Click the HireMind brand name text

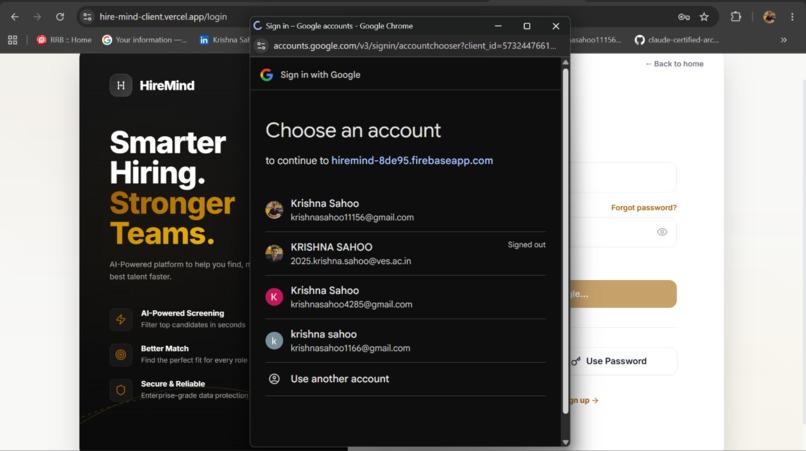click(x=167, y=86)
